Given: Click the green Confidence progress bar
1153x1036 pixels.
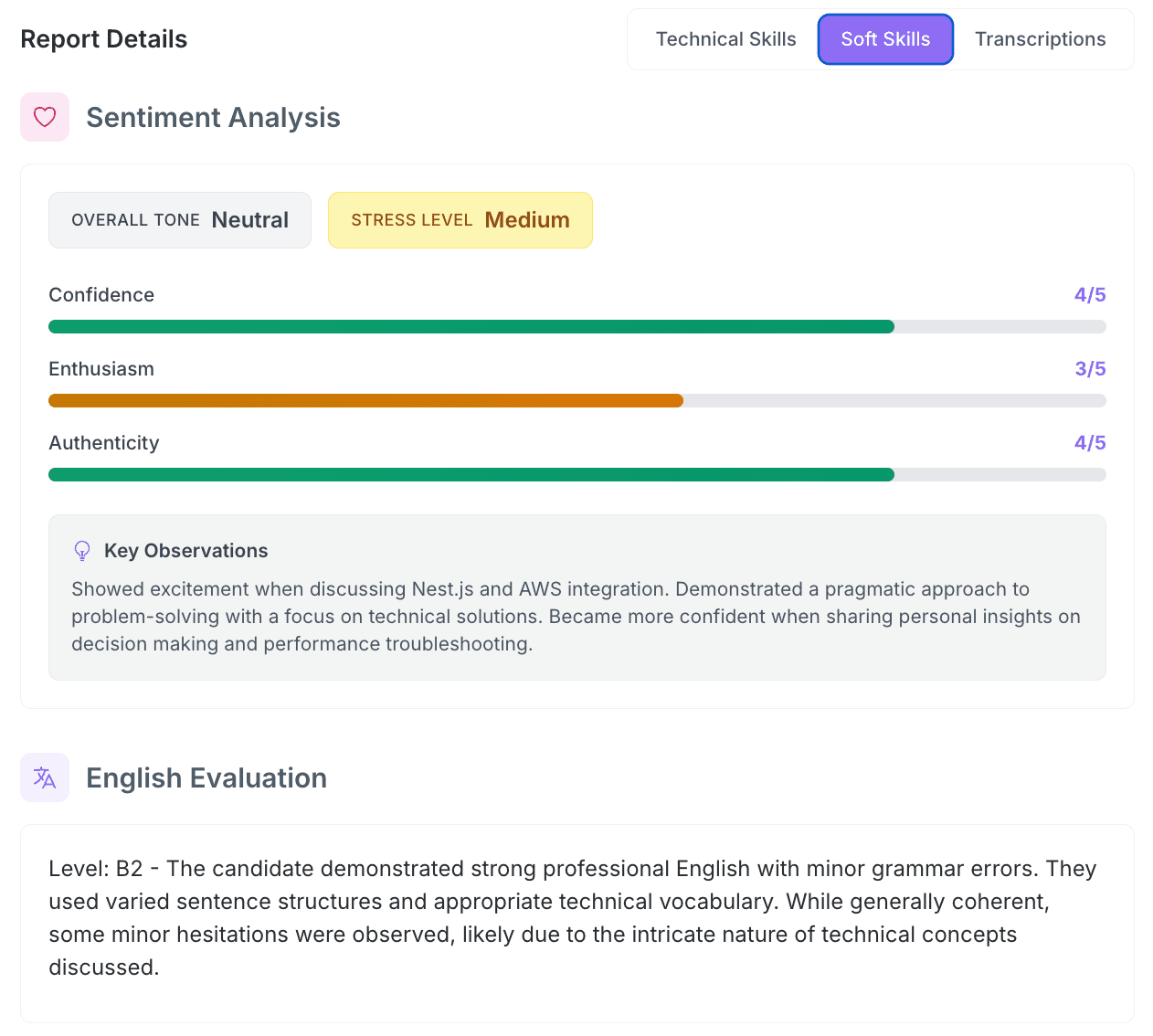Looking at the screenshot, I should coord(471,327).
